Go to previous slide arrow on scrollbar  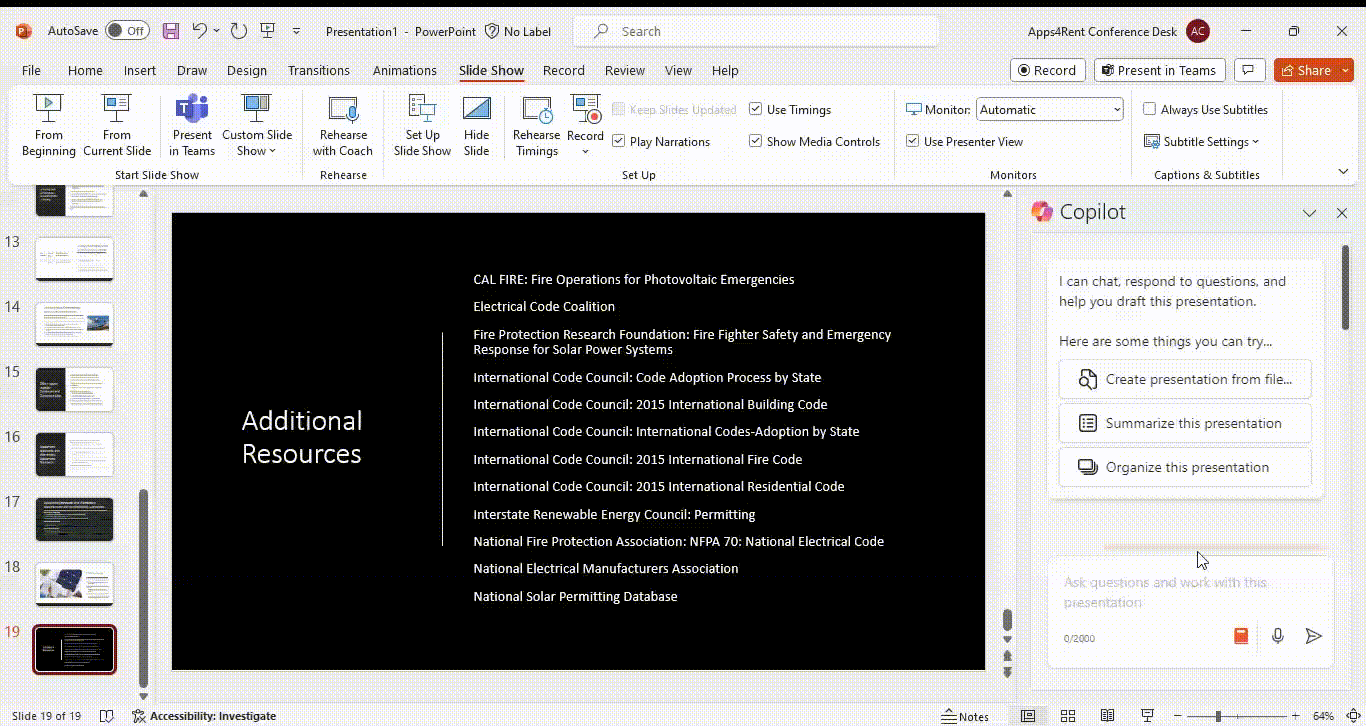click(1007, 655)
